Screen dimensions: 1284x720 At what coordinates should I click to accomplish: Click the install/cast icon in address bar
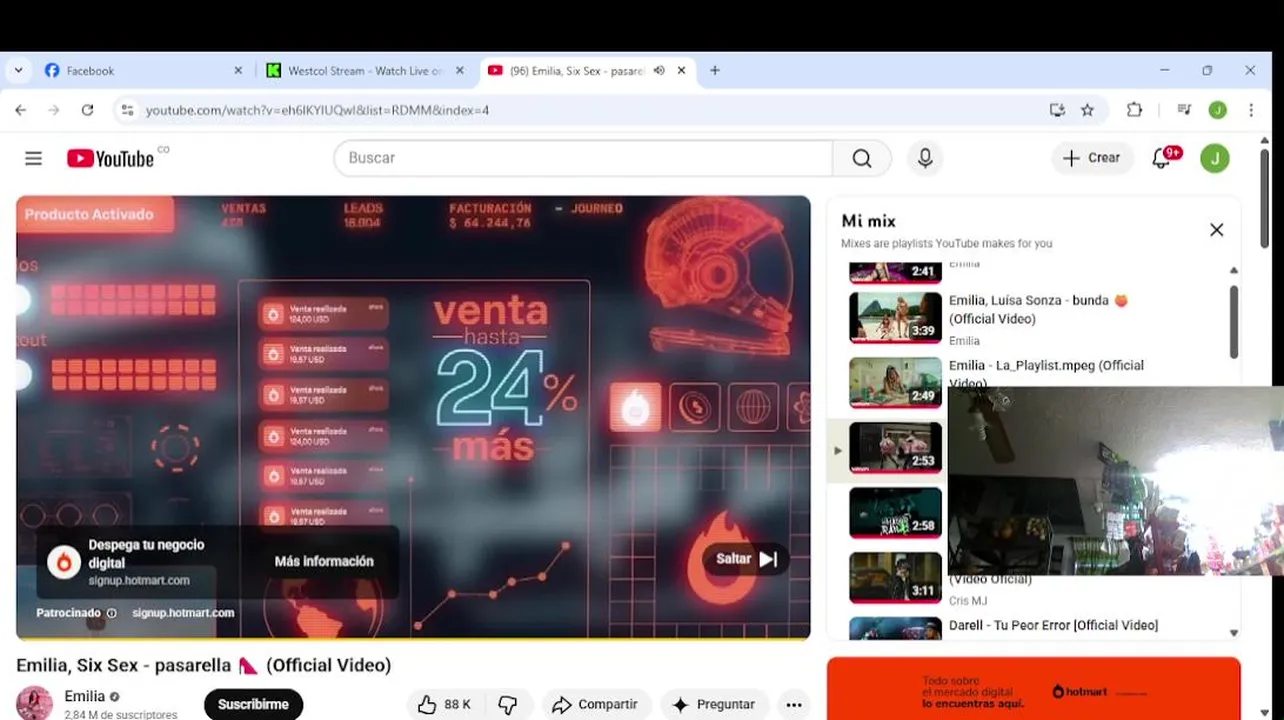point(1057,110)
